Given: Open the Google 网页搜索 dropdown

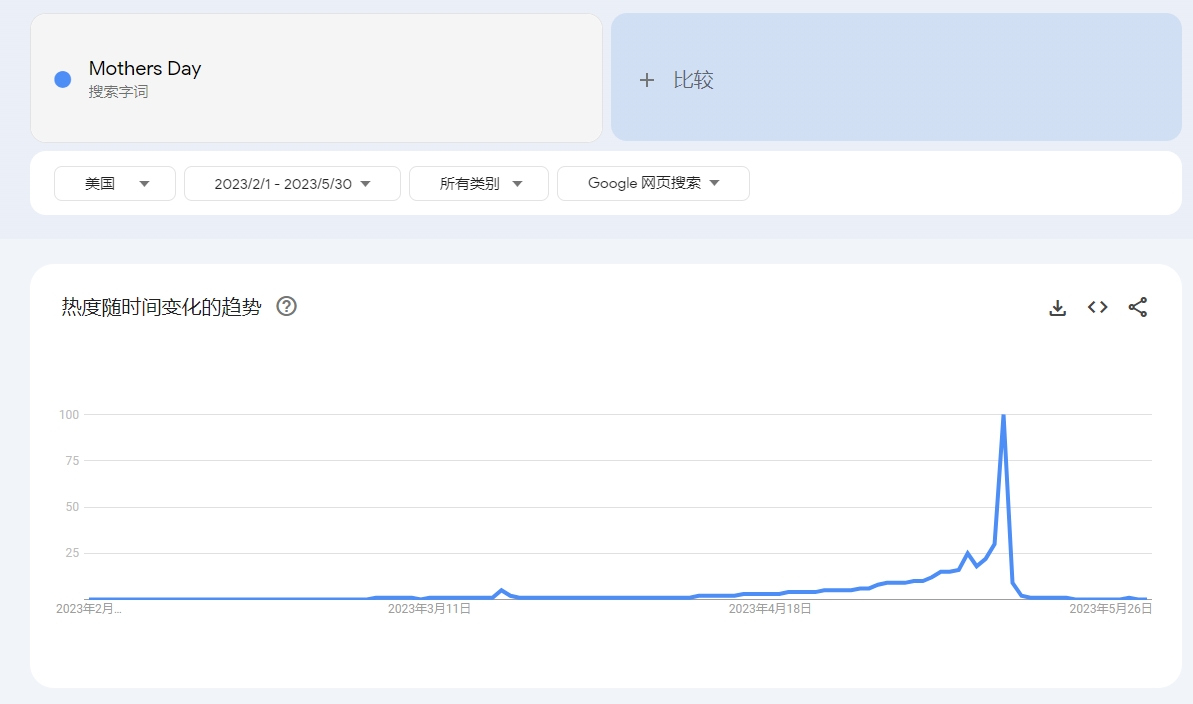Looking at the screenshot, I should point(653,183).
